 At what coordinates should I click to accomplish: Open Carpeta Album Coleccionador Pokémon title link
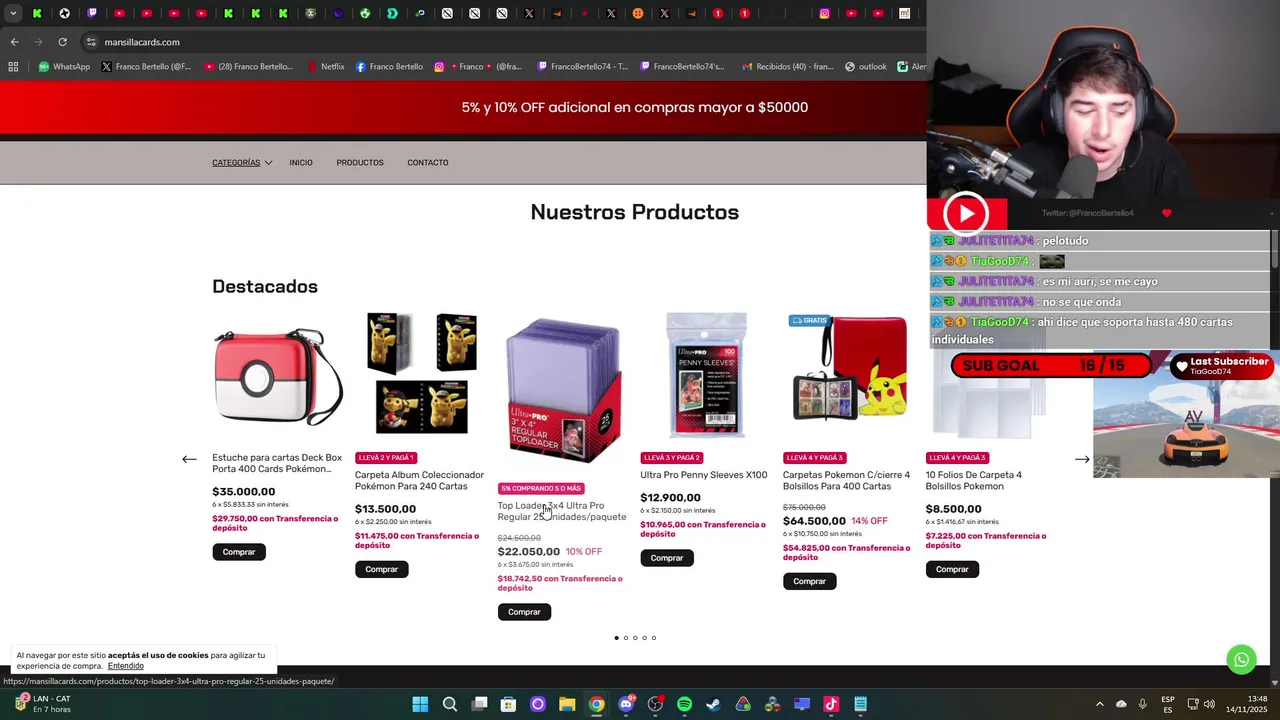419,481
